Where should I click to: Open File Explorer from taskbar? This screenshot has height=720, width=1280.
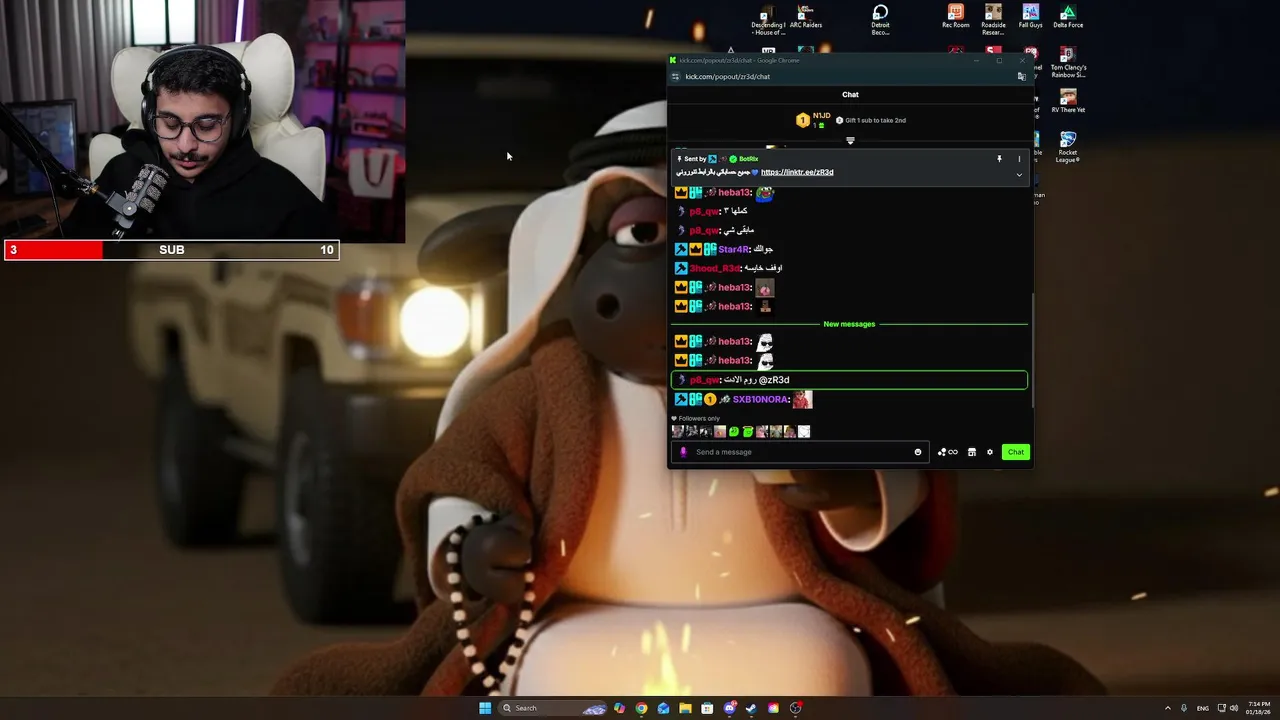pyautogui.click(x=685, y=708)
